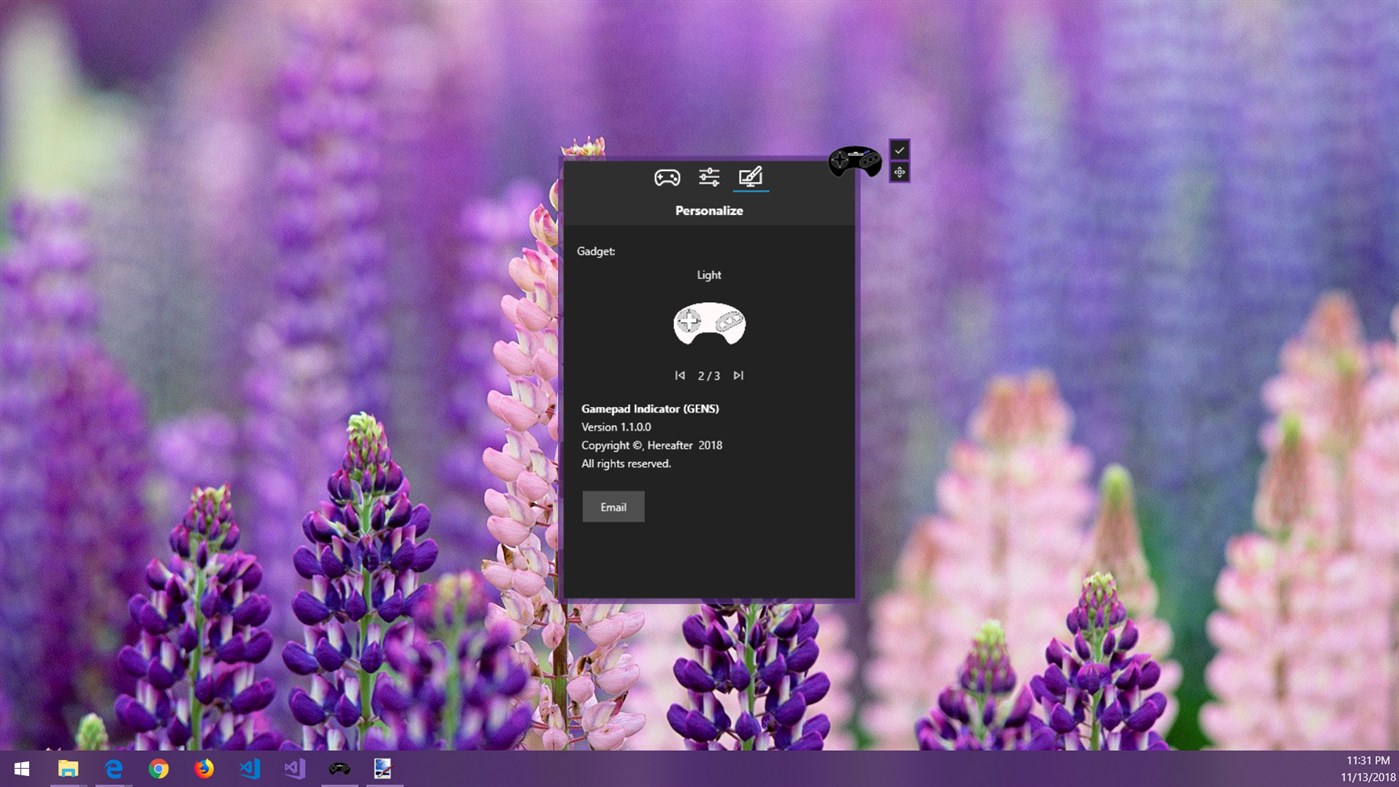Viewport: 1399px width, 787px height.
Task: Click the Gamepad Indicator taskbar icon
Action: tap(339, 768)
